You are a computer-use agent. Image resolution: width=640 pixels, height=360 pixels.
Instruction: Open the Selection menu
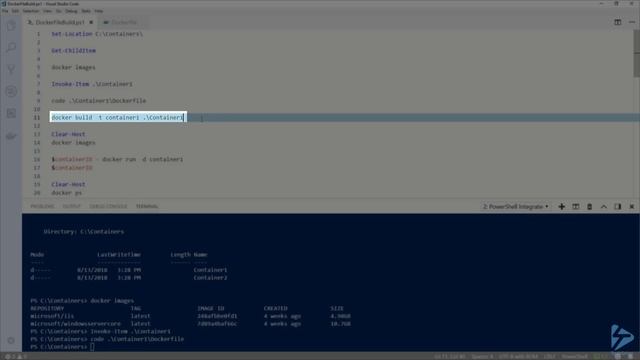click(x=31, y=11)
